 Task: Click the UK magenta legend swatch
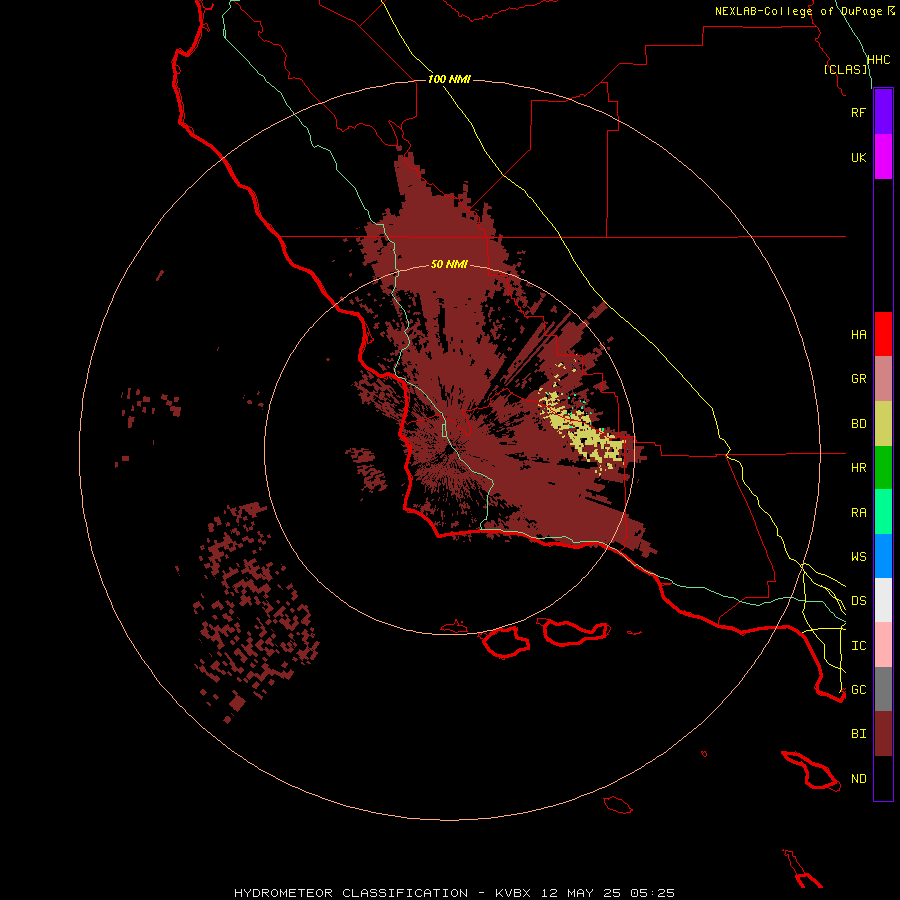point(883,157)
